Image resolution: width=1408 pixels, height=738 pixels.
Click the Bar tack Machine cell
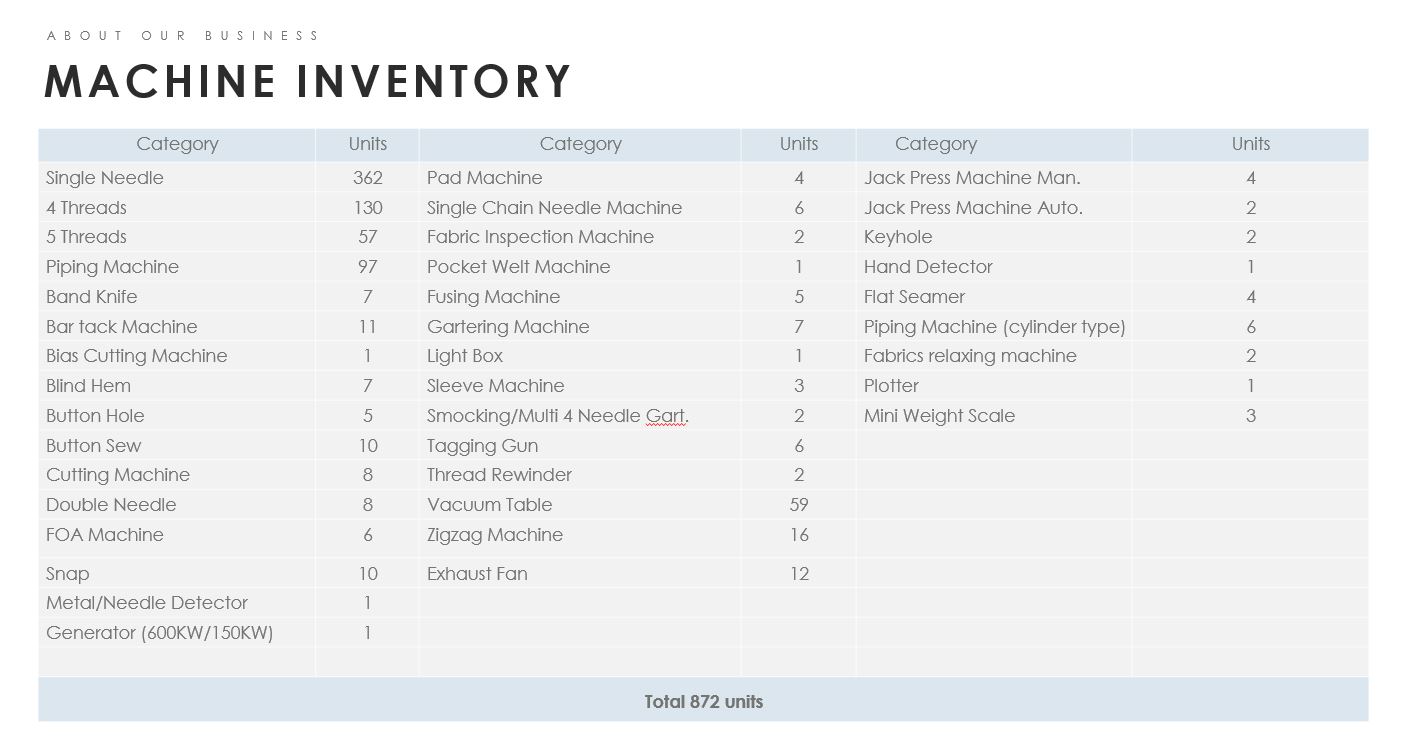(122, 327)
